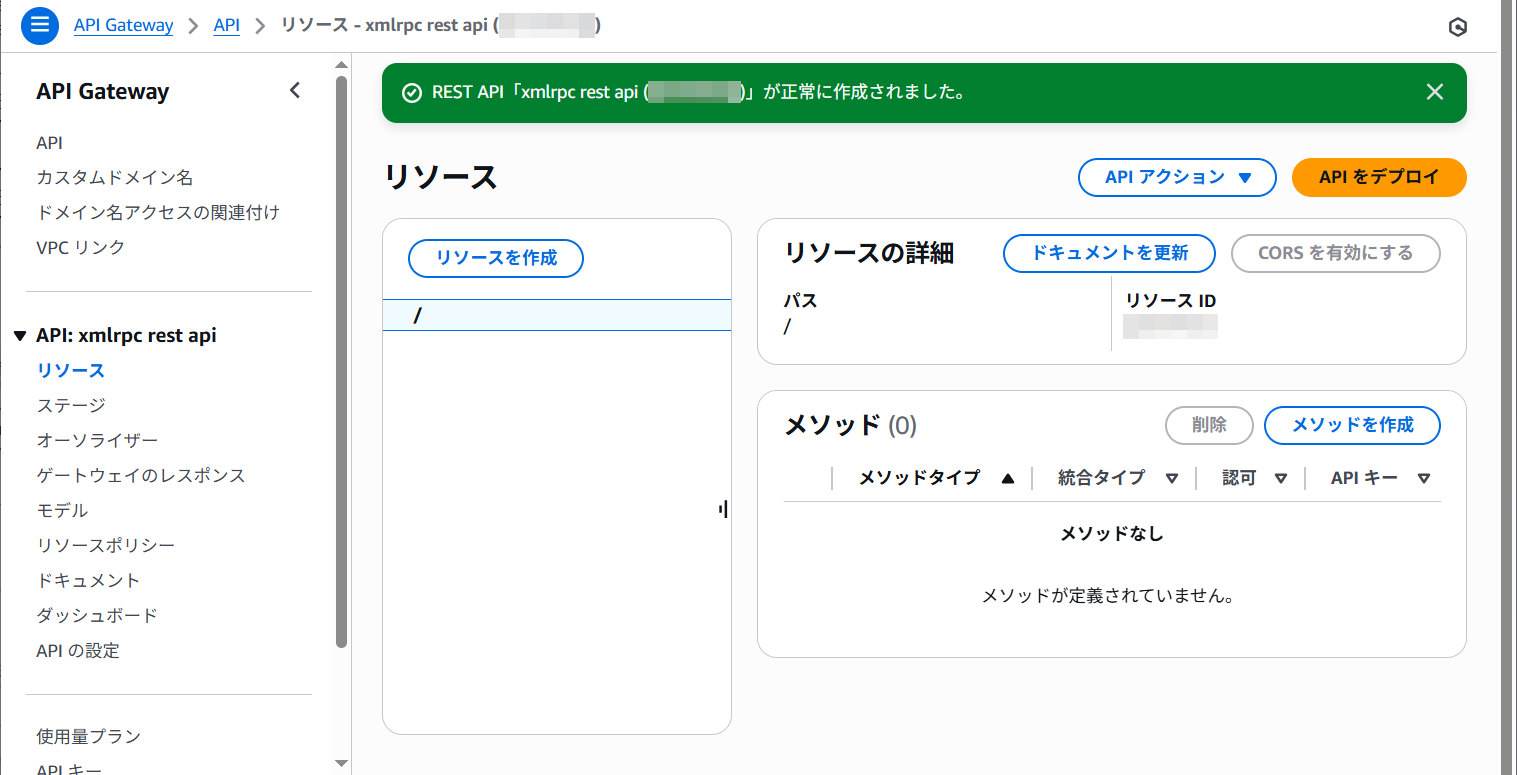1517x775 pixels.
Task: Open オーソライザー in the sidebar
Action: (97, 440)
